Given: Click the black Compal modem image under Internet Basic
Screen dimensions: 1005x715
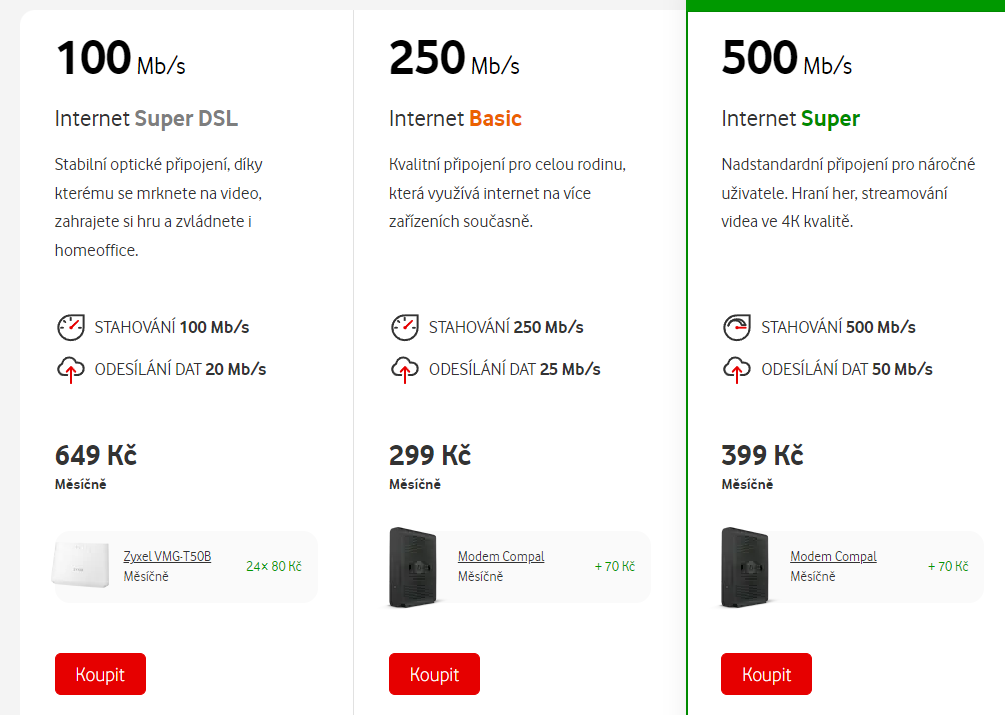Looking at the screenshot, I should click(x=412, y=566).
